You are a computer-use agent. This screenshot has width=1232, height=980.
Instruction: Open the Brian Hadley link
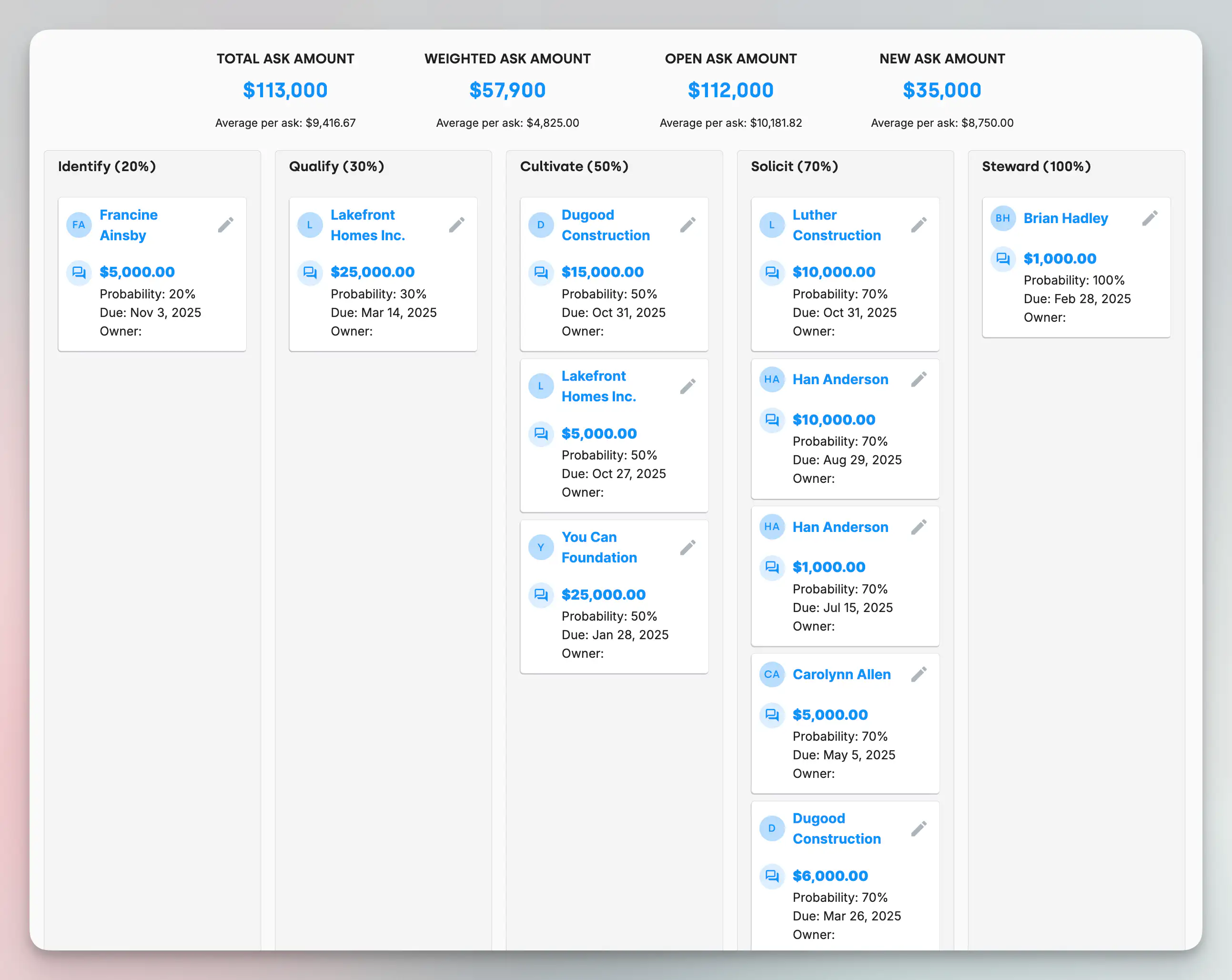[x=1065, y=218]
